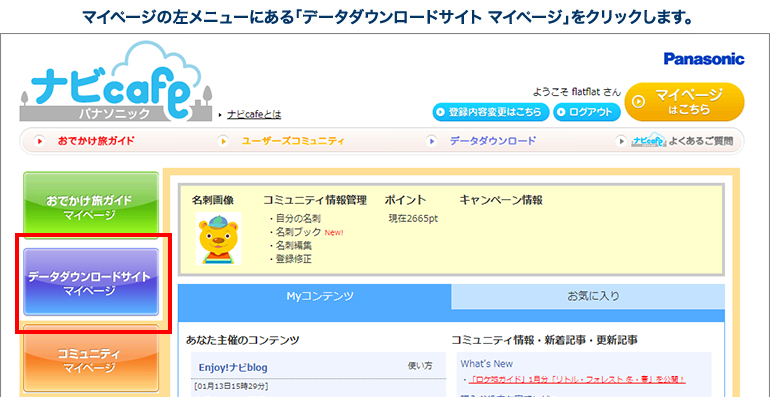Click the コミュニティ情報管理 heading

[315, 200]
